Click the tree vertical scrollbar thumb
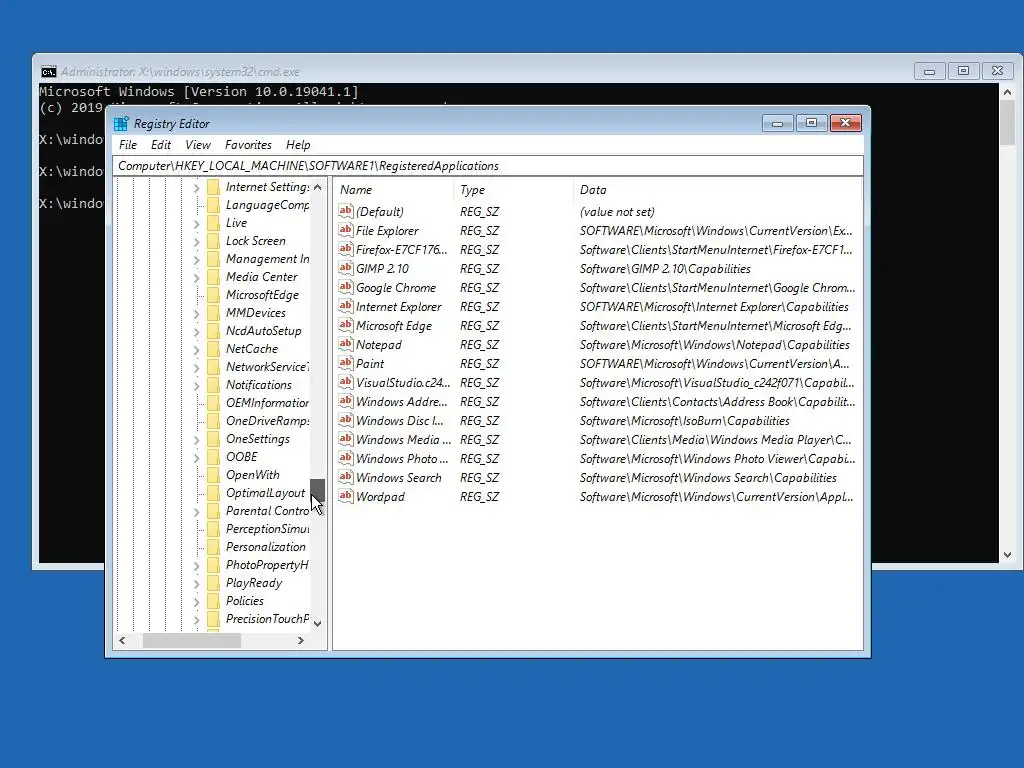This screenshot has height=768, width=1024. click(x=317, y=490)
